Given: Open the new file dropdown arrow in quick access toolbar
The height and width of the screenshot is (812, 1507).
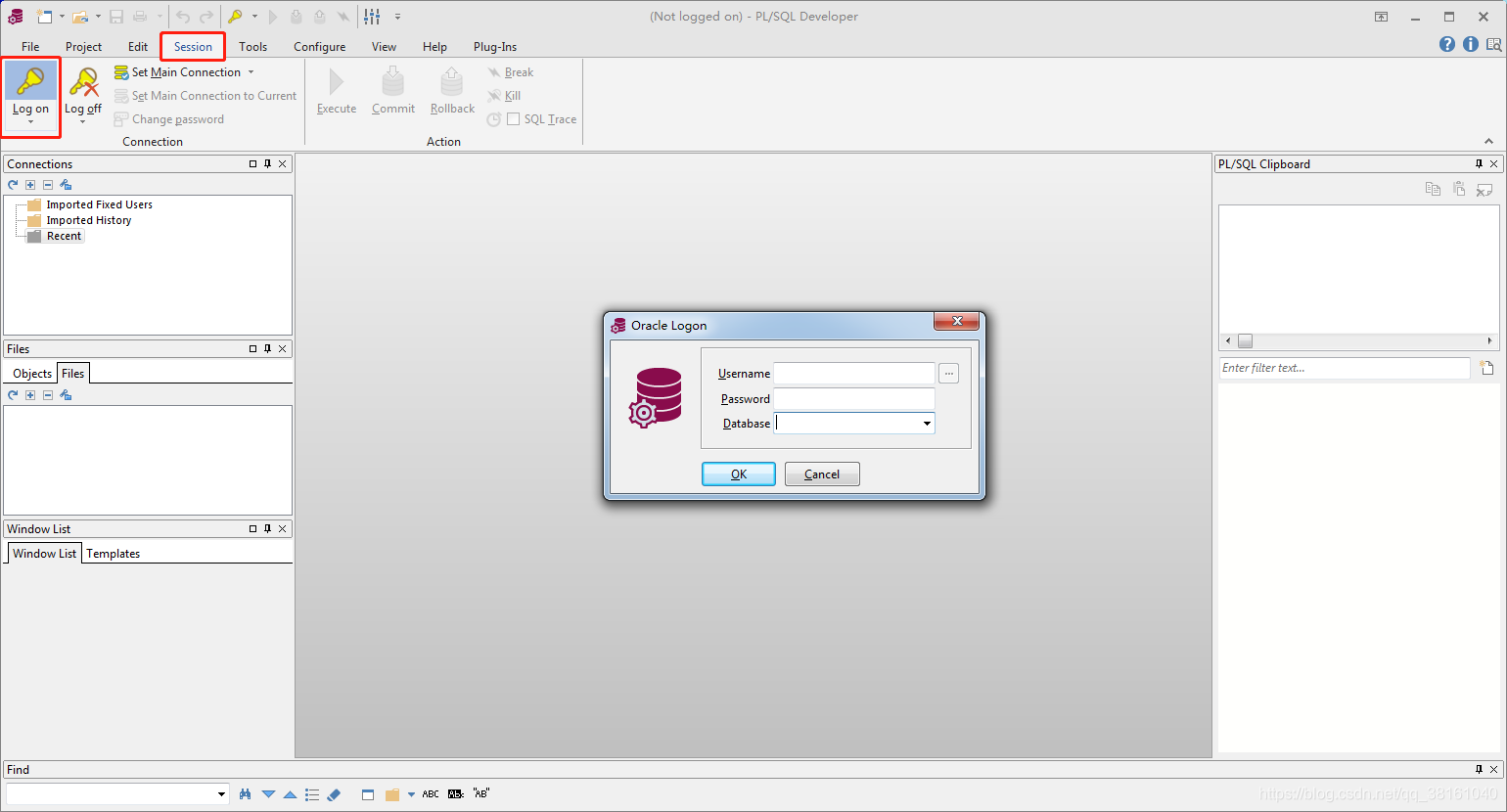Looking at the screenshot, I should click(x=62, y=17).
